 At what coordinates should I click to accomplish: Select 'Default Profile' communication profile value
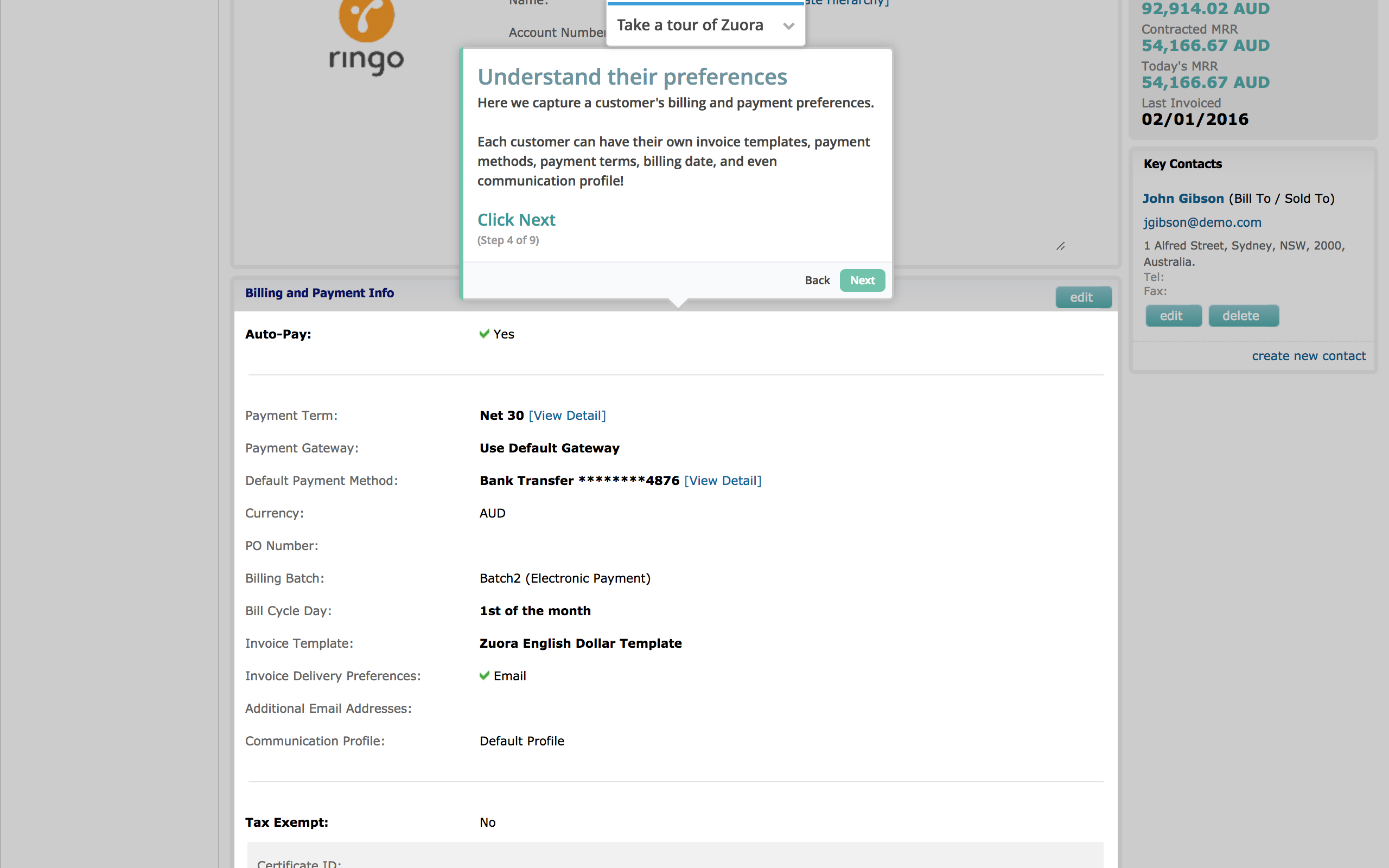[522, 741]
